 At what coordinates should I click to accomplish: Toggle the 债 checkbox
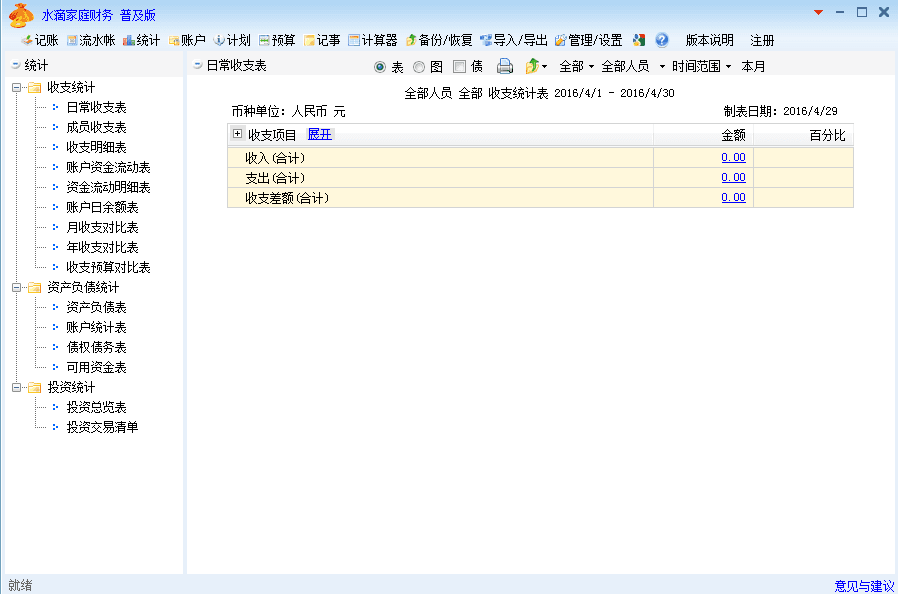coord(459,67)
